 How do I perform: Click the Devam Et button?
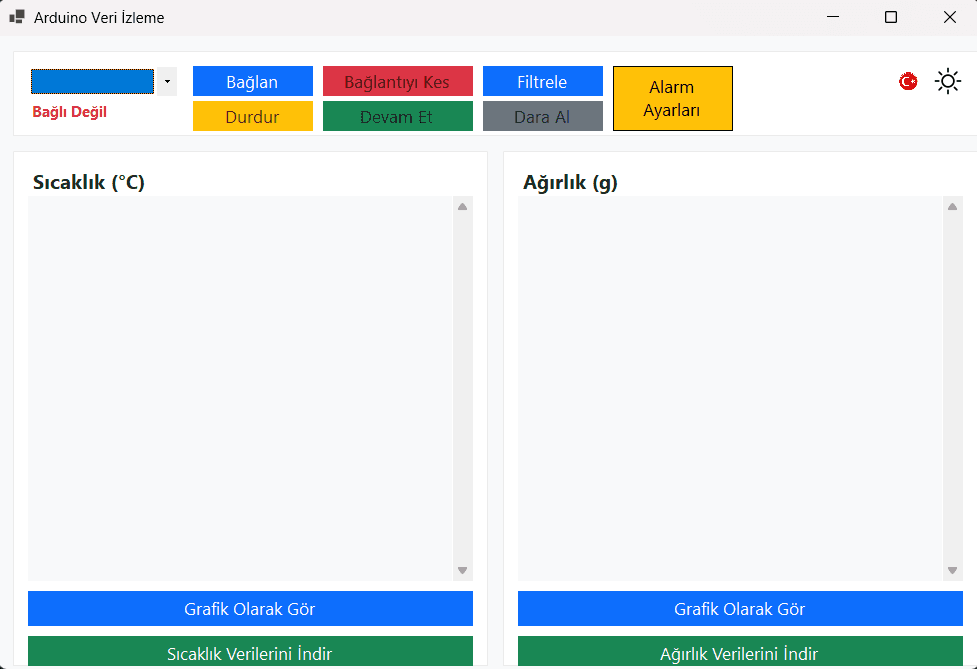(398, 116)
